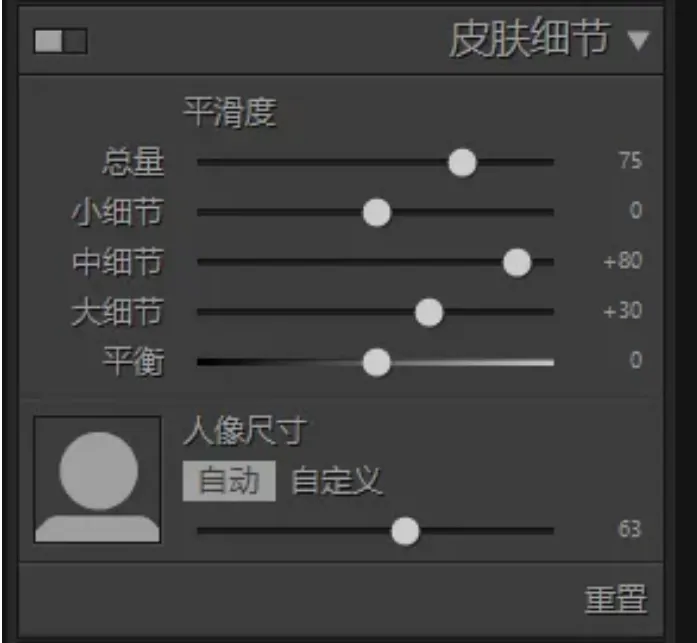Image resolution: width=697 pixels, height=643 pixels.
Task: Click the portrait size slider handle
Action: (x=405, y=531)
